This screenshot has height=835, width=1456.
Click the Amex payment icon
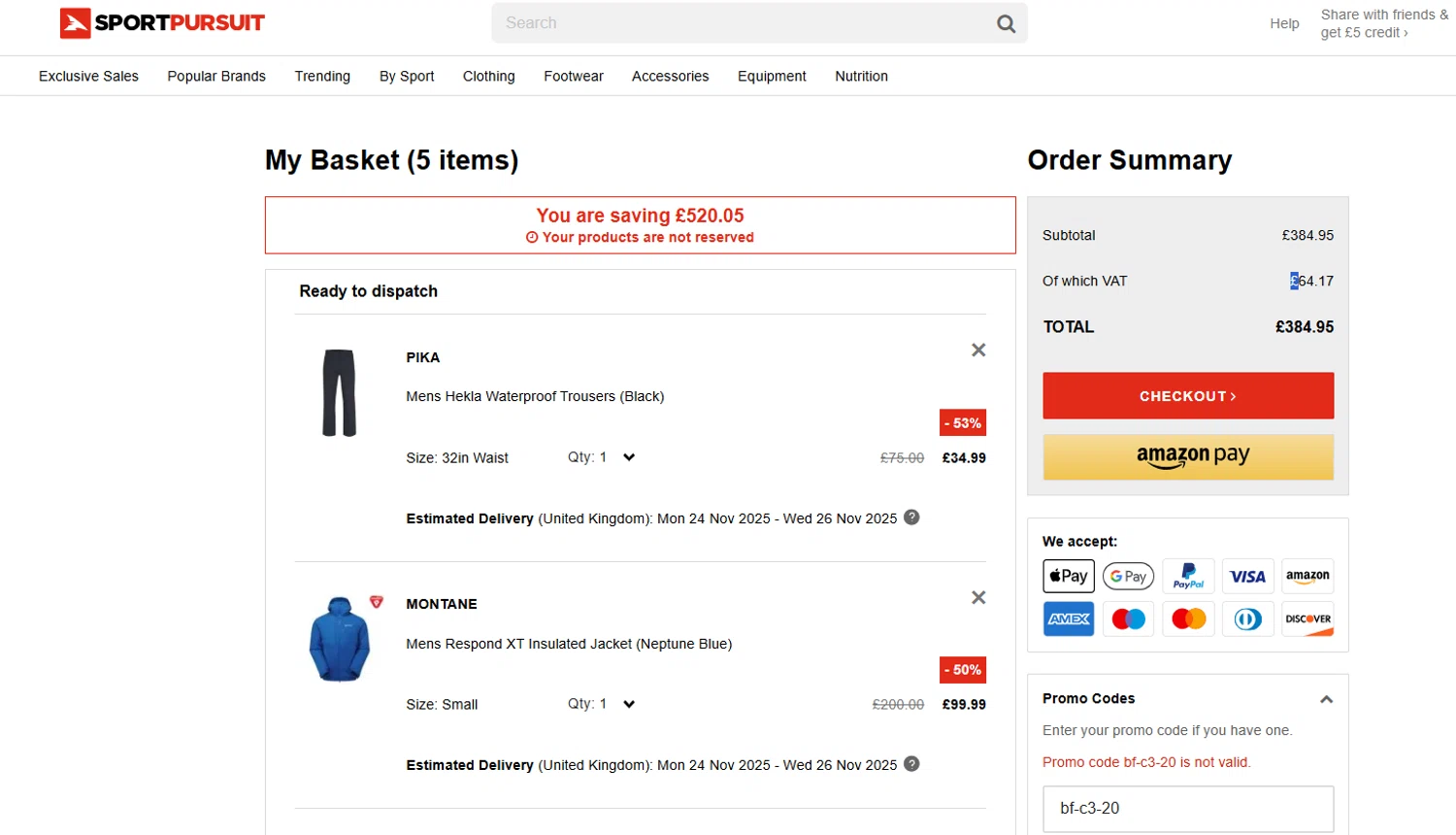(x=1069, y=619)
